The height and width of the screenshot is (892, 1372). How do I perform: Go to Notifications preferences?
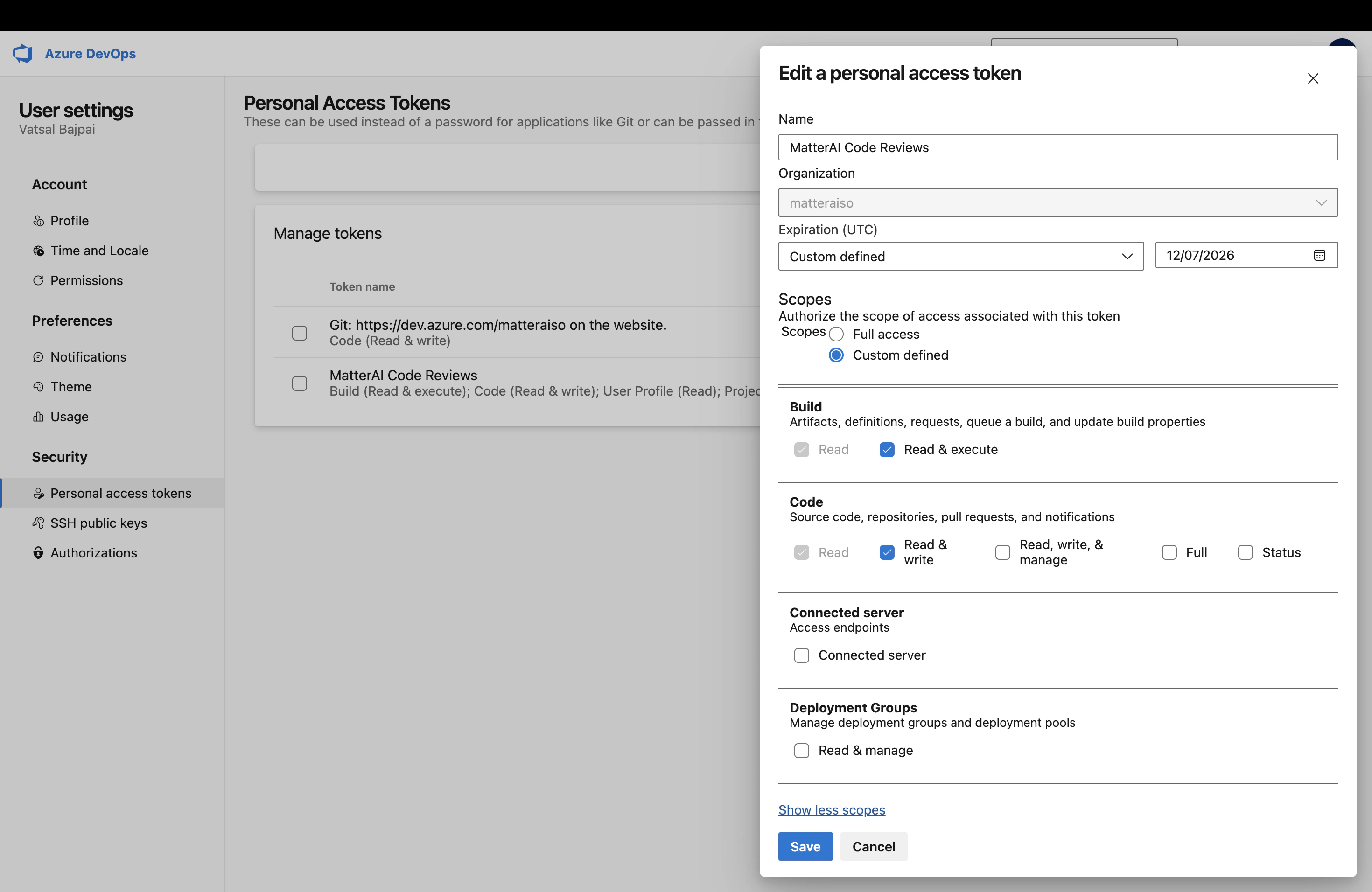pos(88,357)
